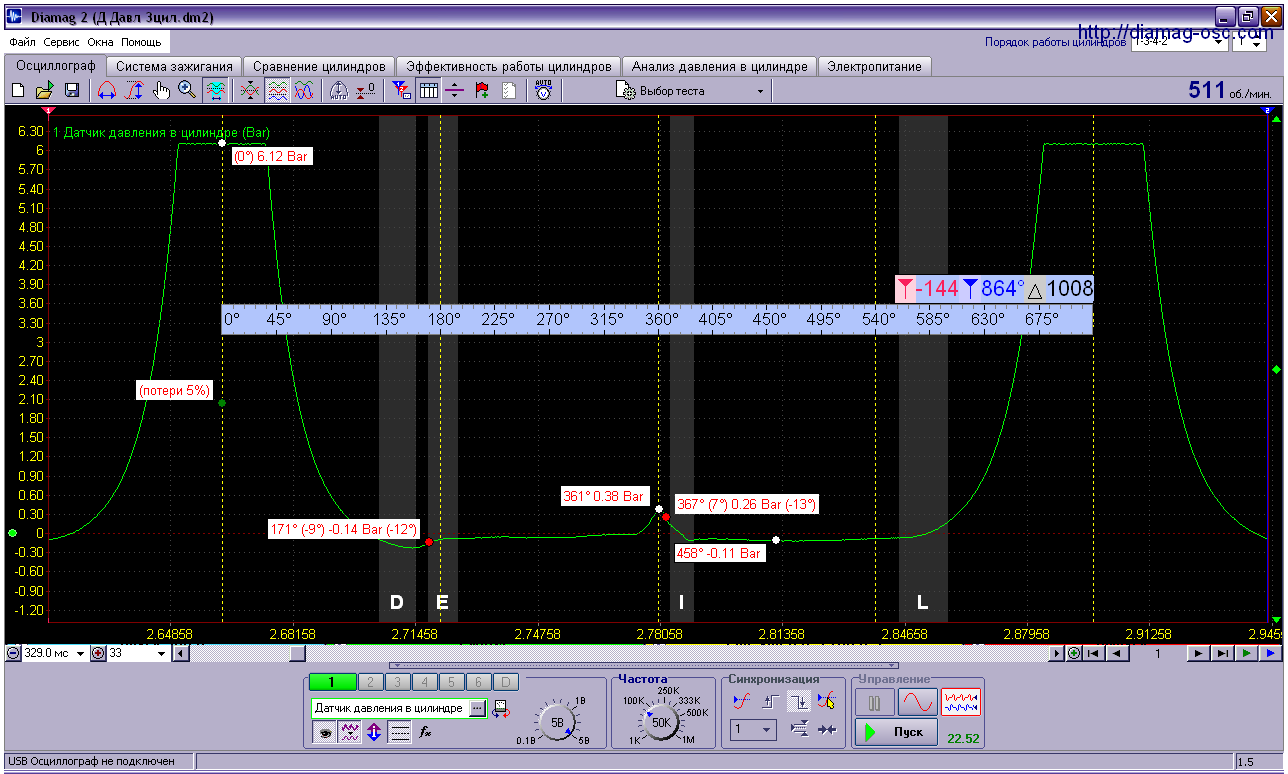Select the rising edge trigger icon
The height and width of the screenshot is (774, 1288).
click(769, 702)
